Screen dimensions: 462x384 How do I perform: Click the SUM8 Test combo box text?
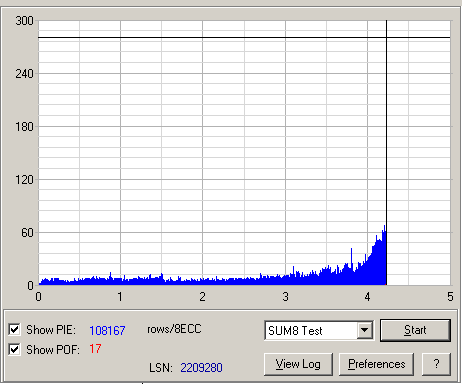(295, 331)
